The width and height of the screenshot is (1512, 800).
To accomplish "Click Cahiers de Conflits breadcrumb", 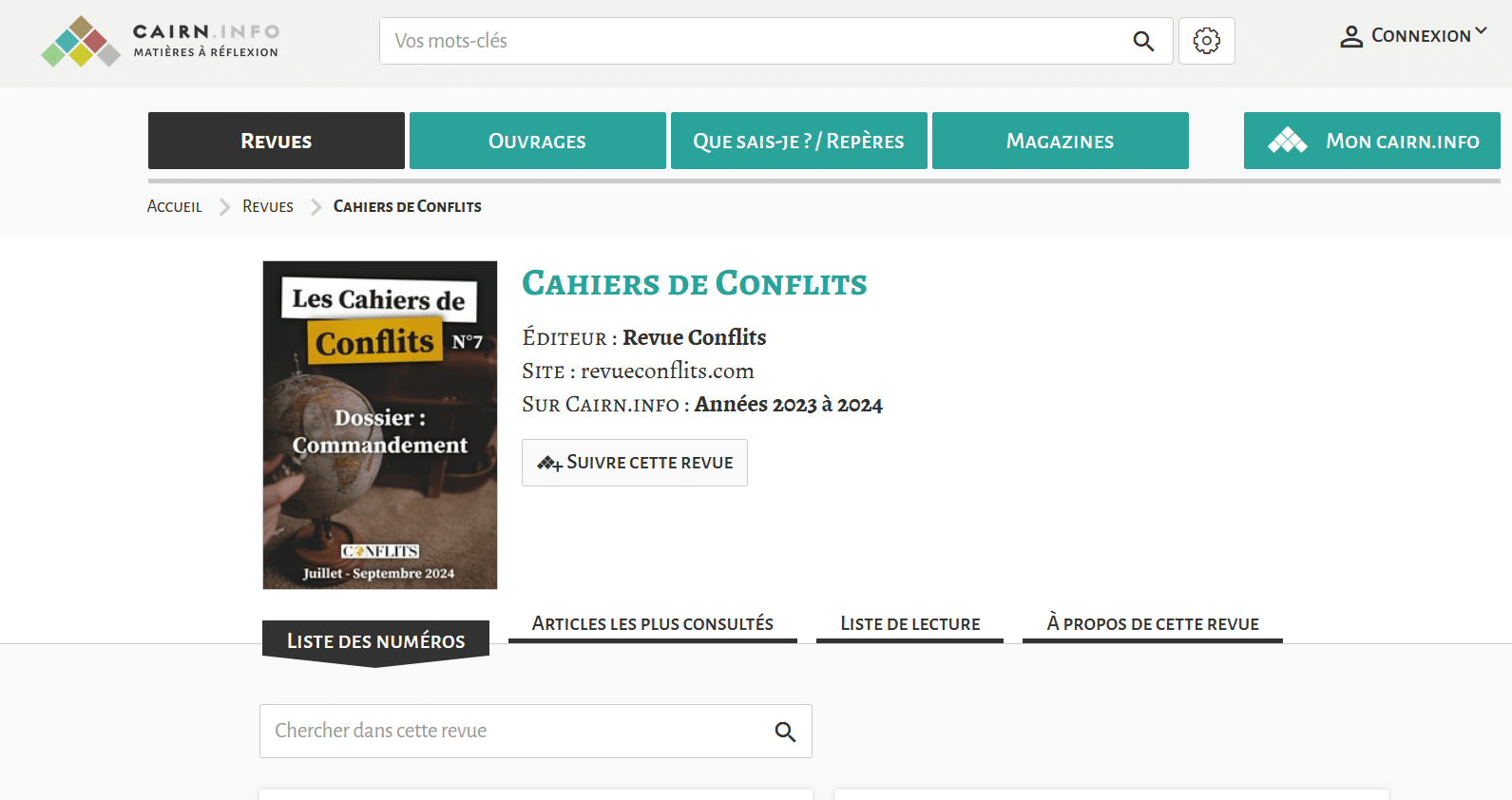I will click(408, 206).
